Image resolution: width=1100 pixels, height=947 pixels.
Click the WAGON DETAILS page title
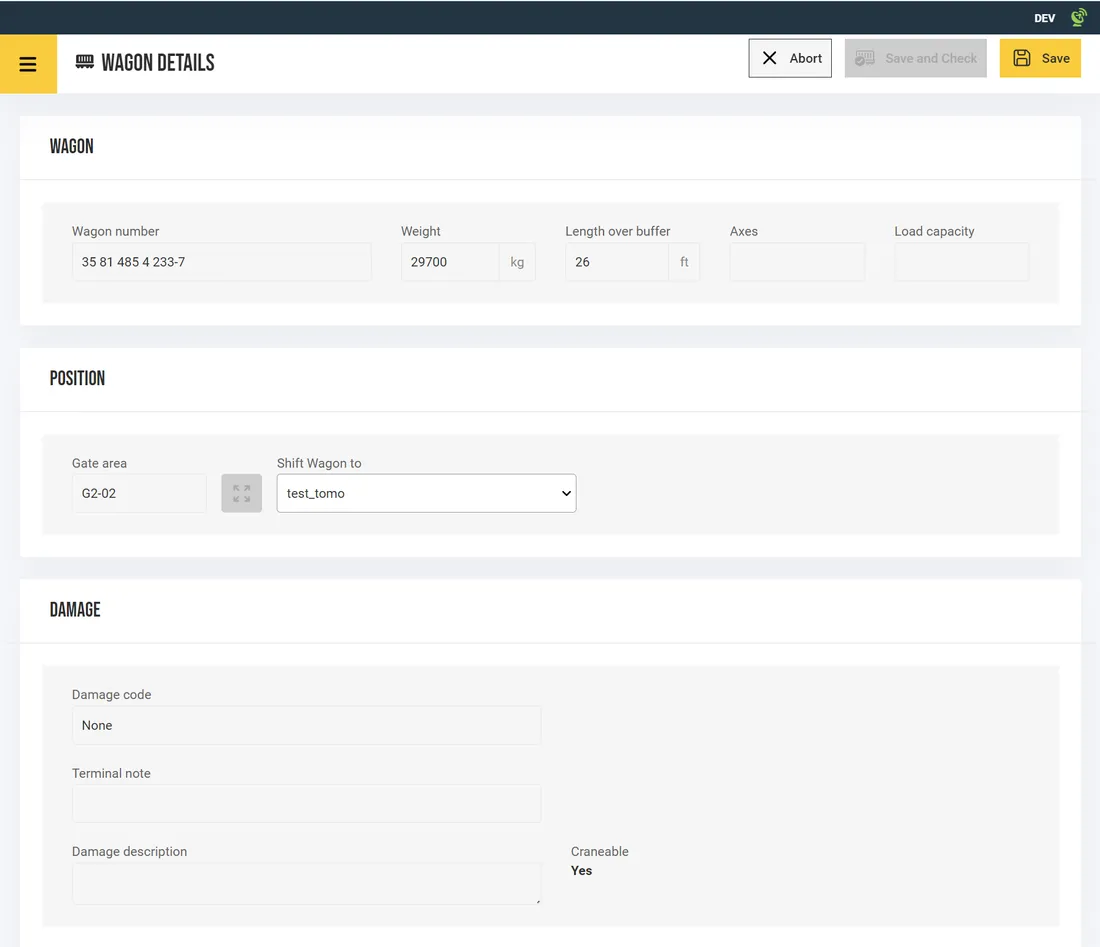158,62
